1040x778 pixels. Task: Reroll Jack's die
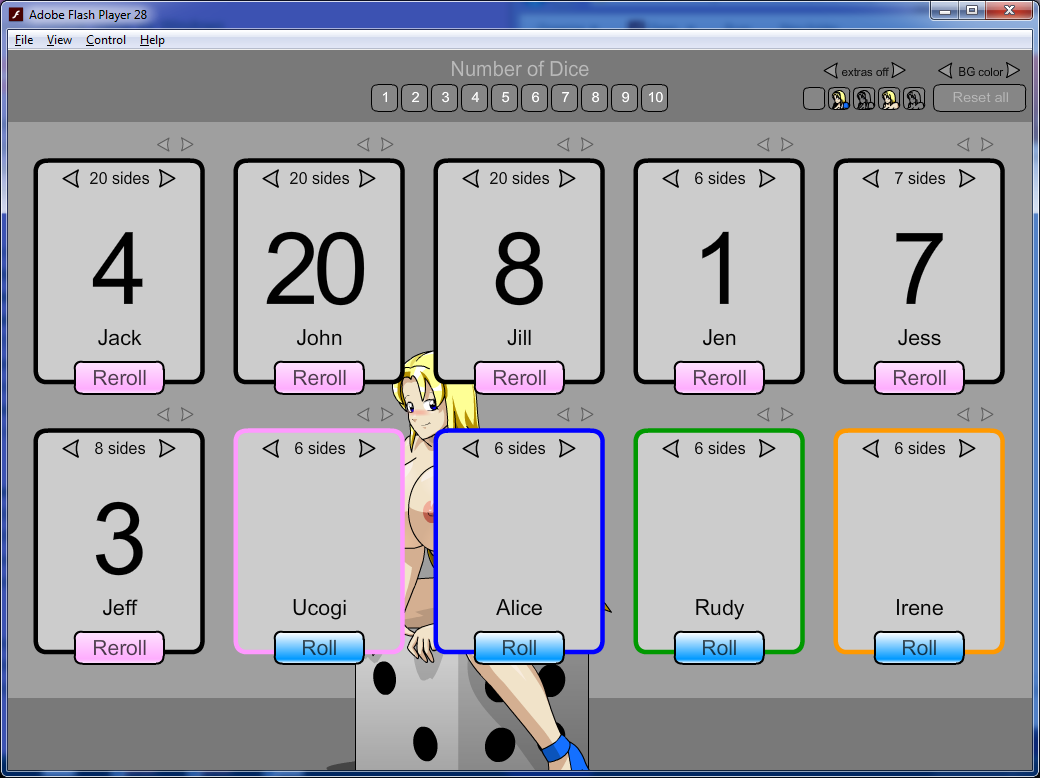(x=119, y=378)
